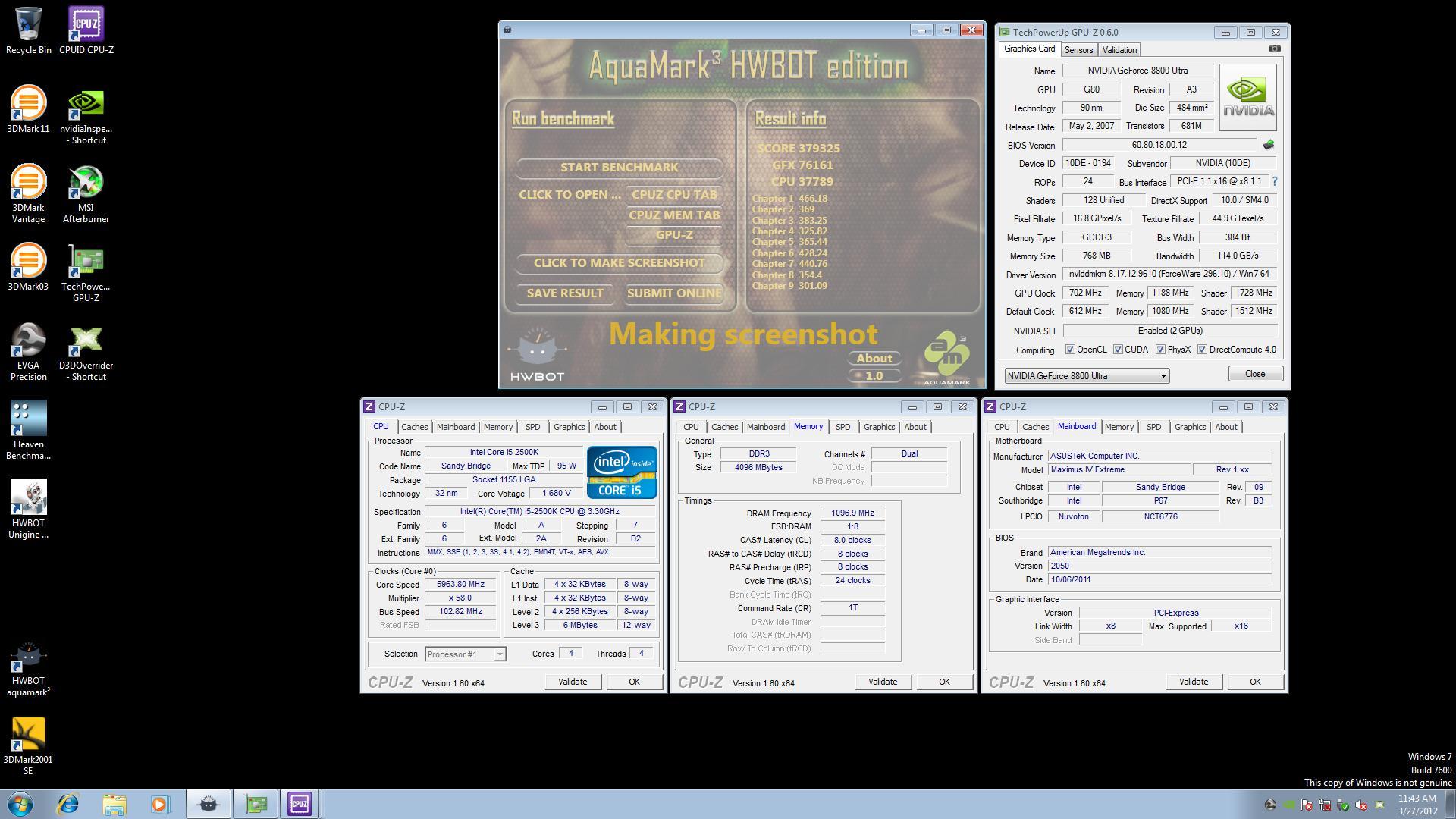1456x819 pixels.
Task: Toggle the CUDA checkbox in GPU-Z
Action: click(x=1118, y=350)
